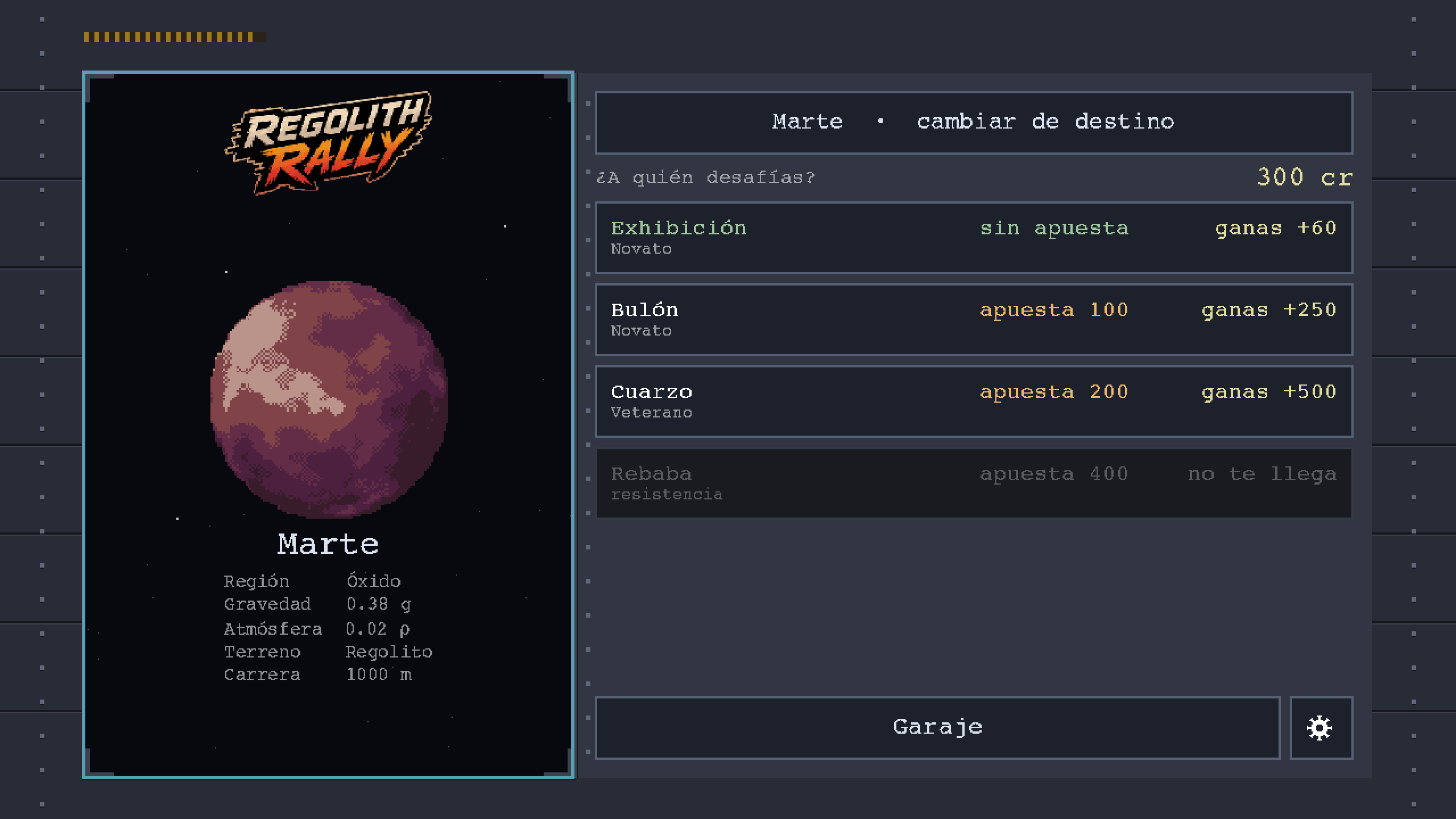
Task: Select the Exhibición race with no bet
Action: pos(974,238)
